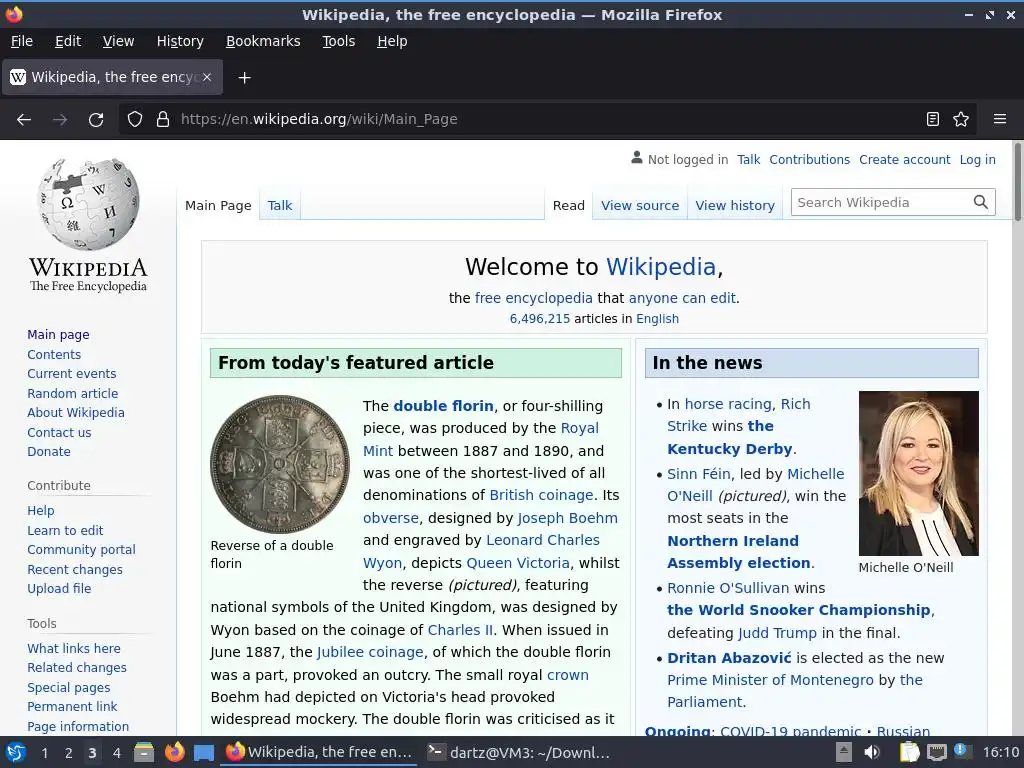Click the Donate sidebar link
The image size is (1024, 768).
point(49,451)
